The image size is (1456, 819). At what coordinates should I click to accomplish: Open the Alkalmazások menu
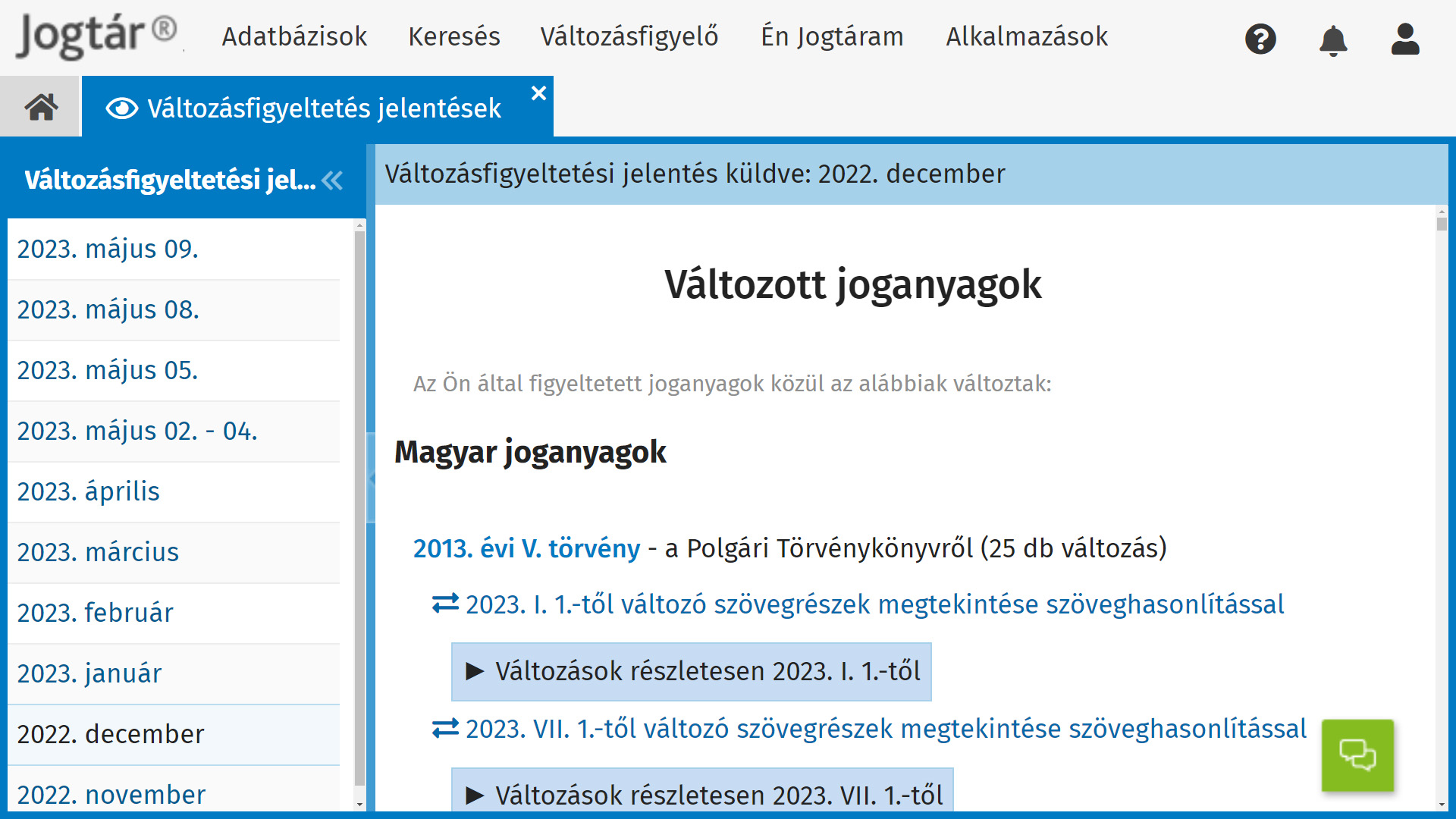1026,36
